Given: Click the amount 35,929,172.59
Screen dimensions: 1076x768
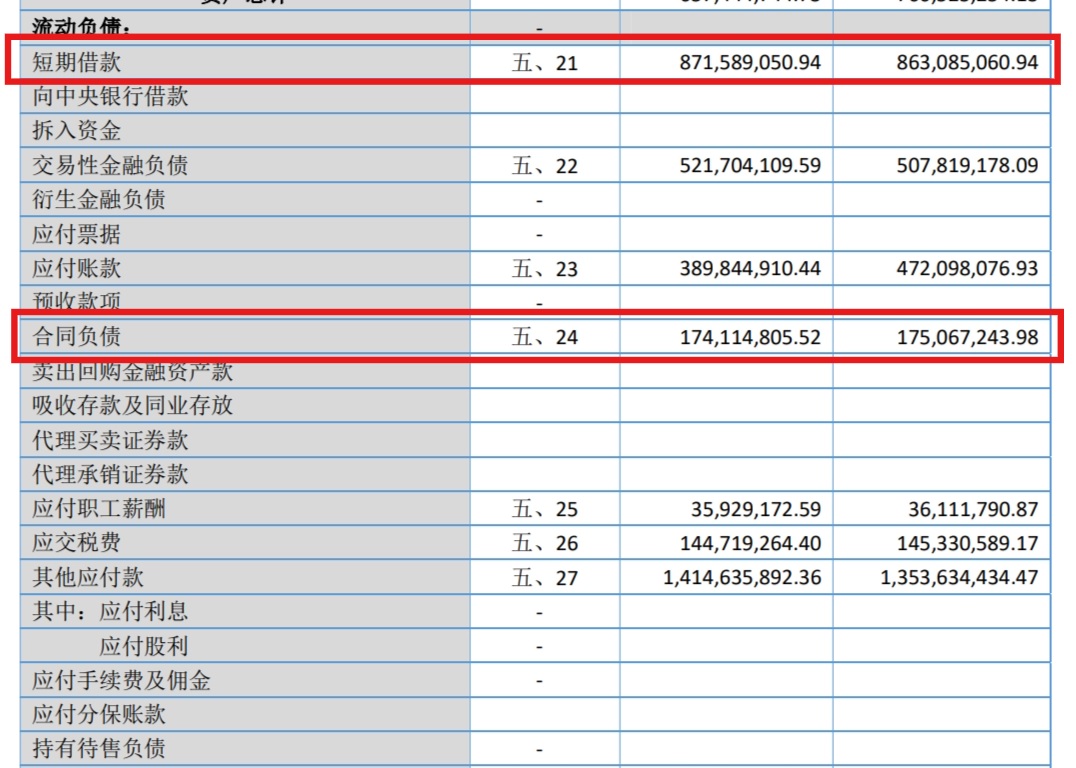Looking at the screenshot, I should pos(756,509).
